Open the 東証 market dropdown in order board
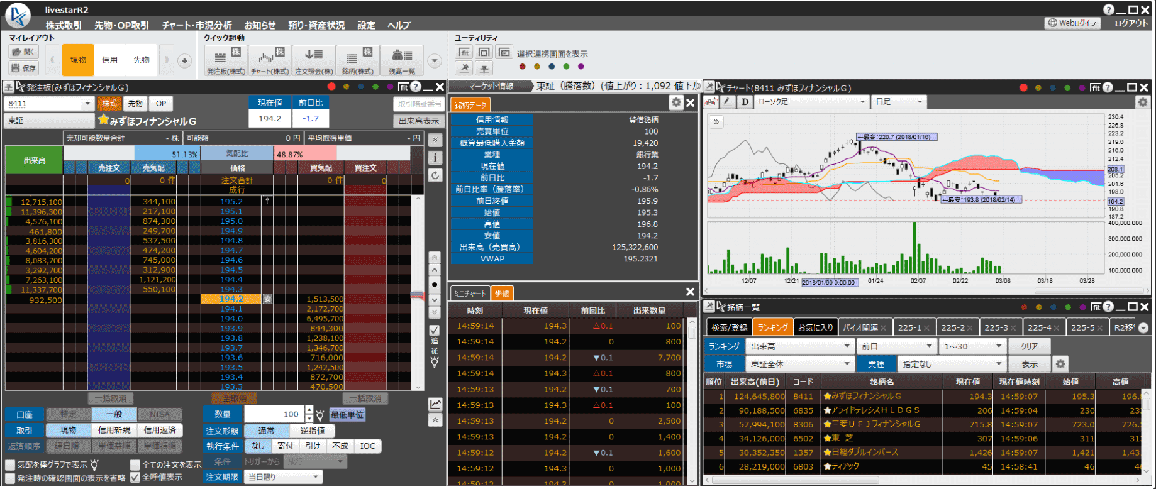 pyautogui.click(x=49, y=119)
